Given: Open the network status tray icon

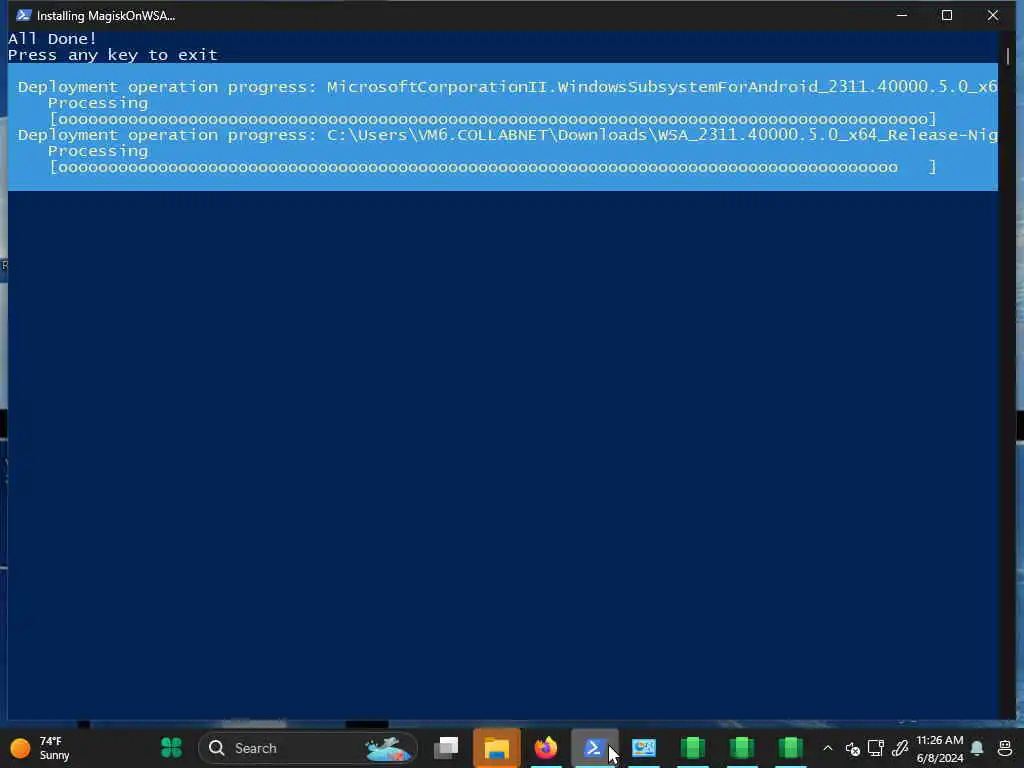Looking at the screenshot, I should (876, 748).
